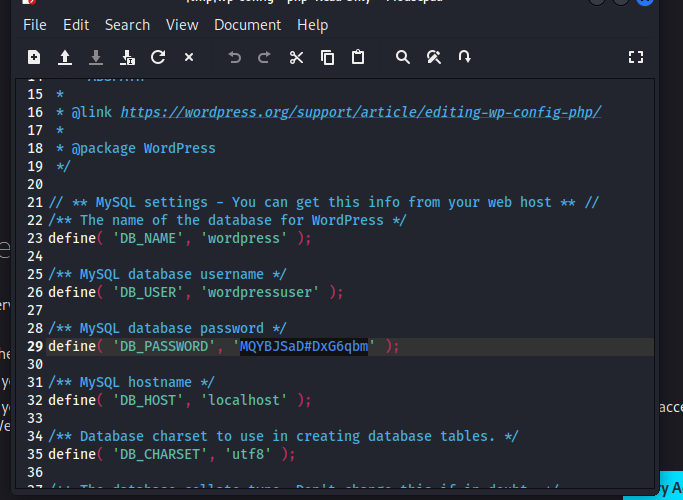Click the Save As toolbar icon

point(127,57)
